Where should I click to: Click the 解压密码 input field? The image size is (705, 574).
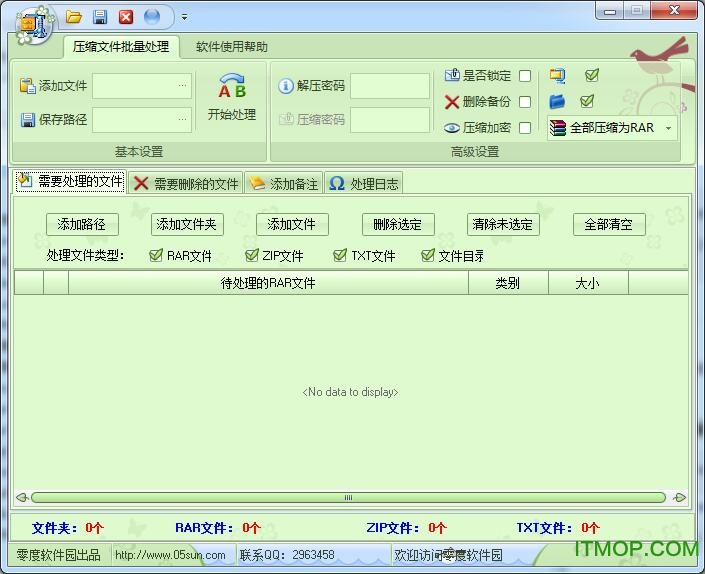coord(389,86)
